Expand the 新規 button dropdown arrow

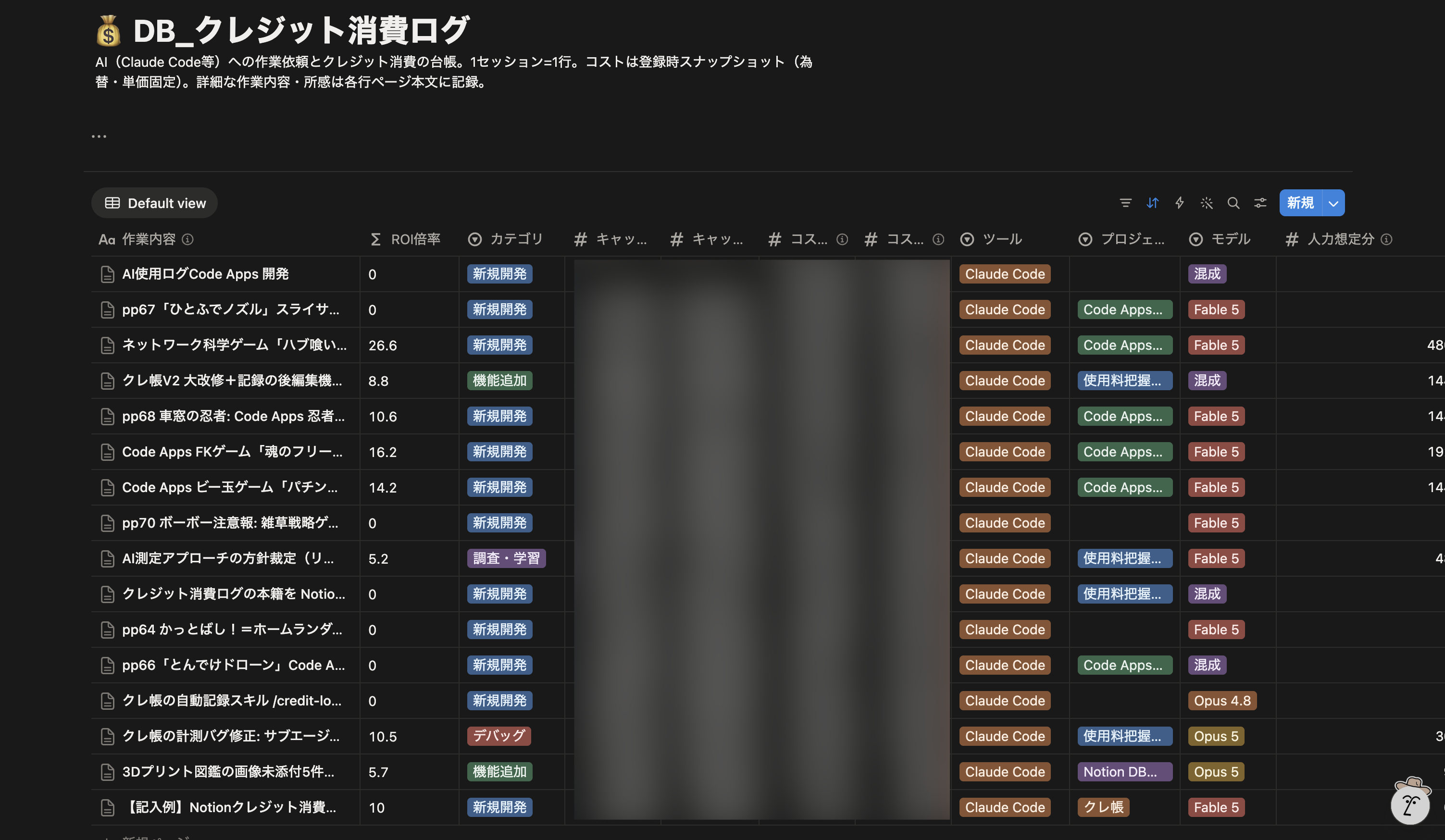tap(1333, 203)
